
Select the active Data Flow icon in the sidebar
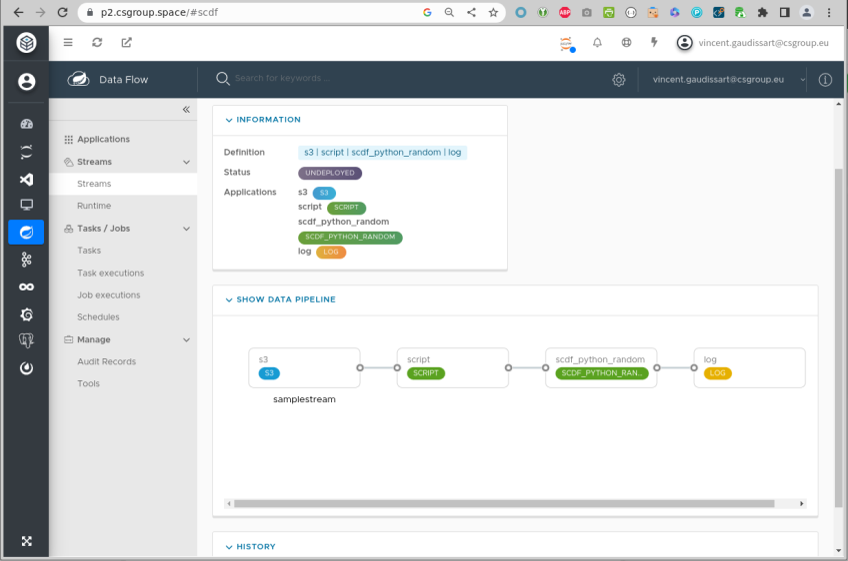(x=26, y=232)
